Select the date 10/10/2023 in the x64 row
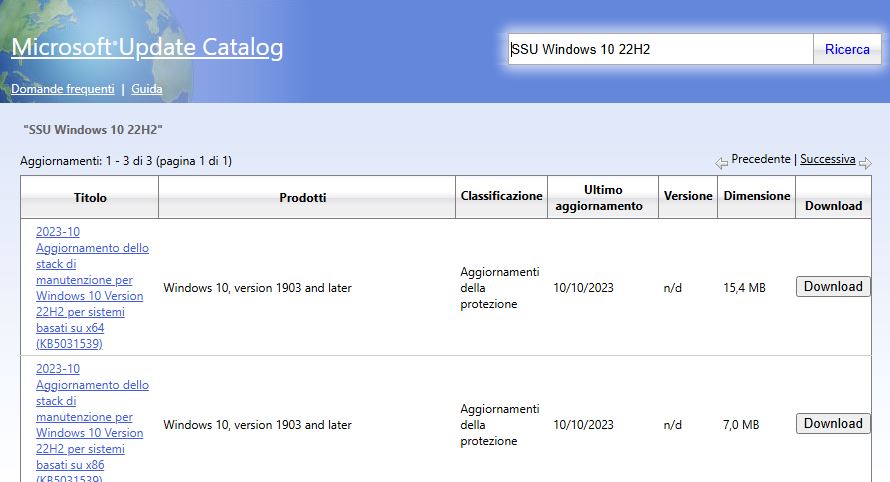 (583, 288)
